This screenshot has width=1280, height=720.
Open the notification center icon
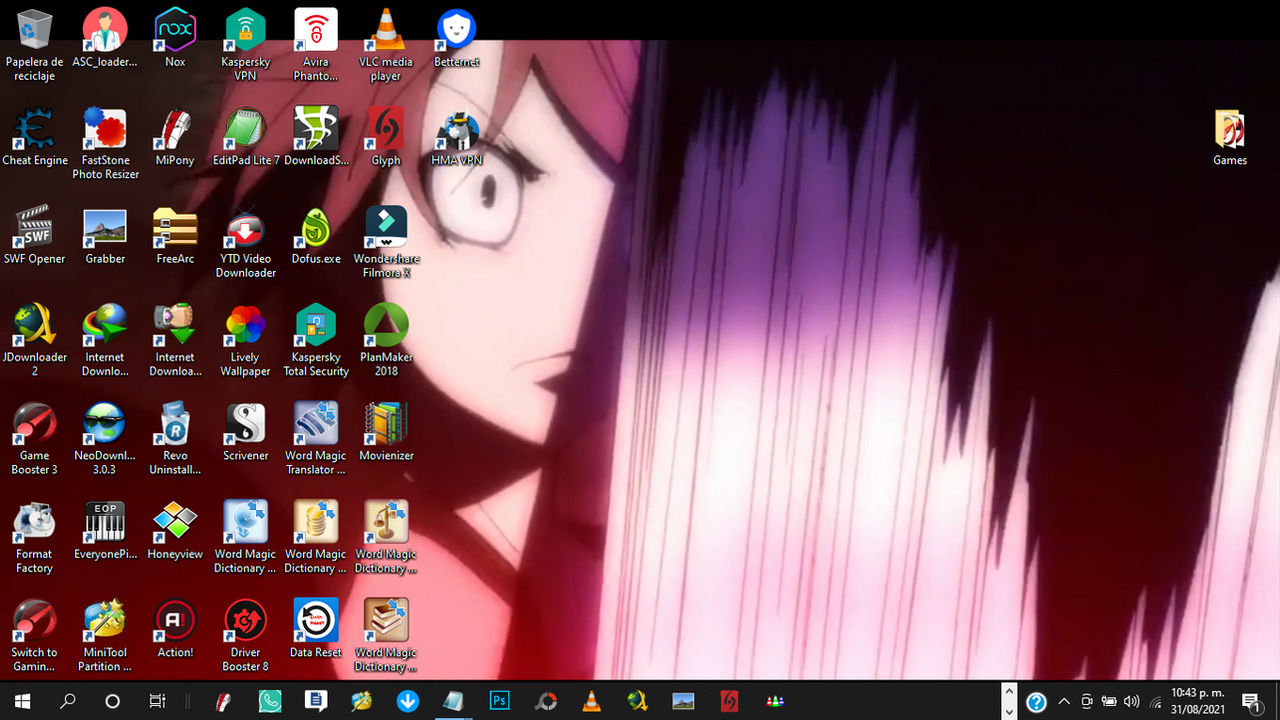(x=1251, y=701)
